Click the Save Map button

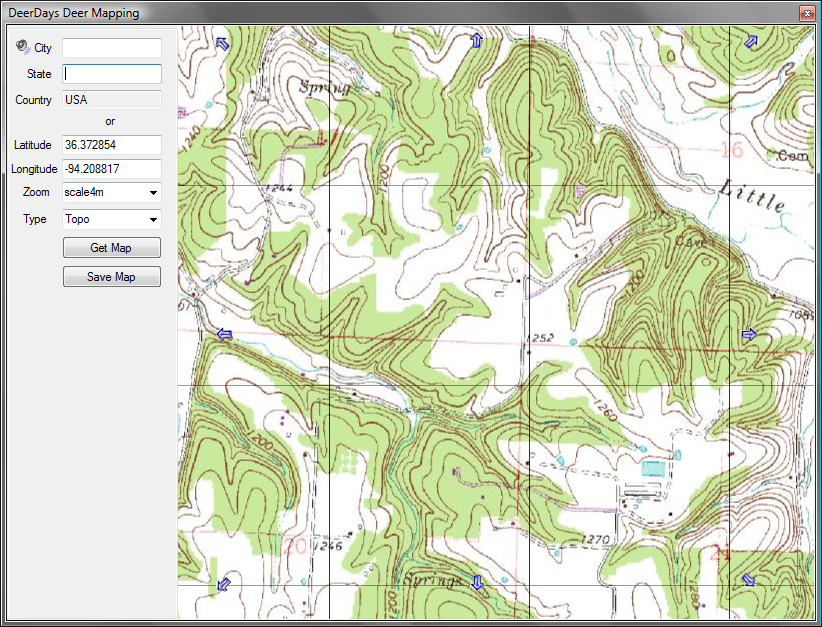click(111, 277)
